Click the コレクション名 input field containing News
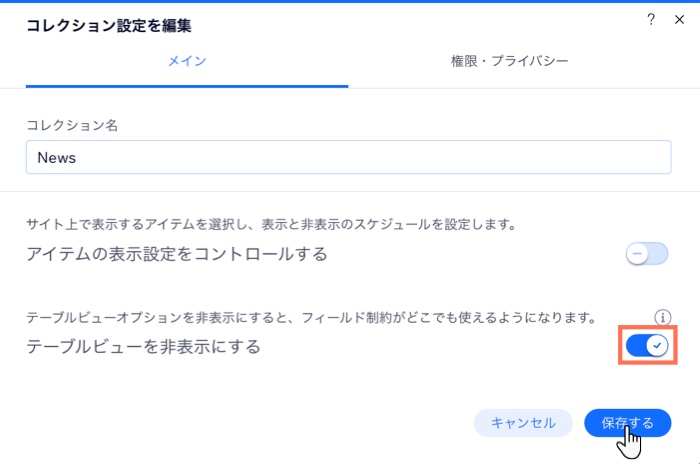Screen dimensions: 700x464 [348, 158]
